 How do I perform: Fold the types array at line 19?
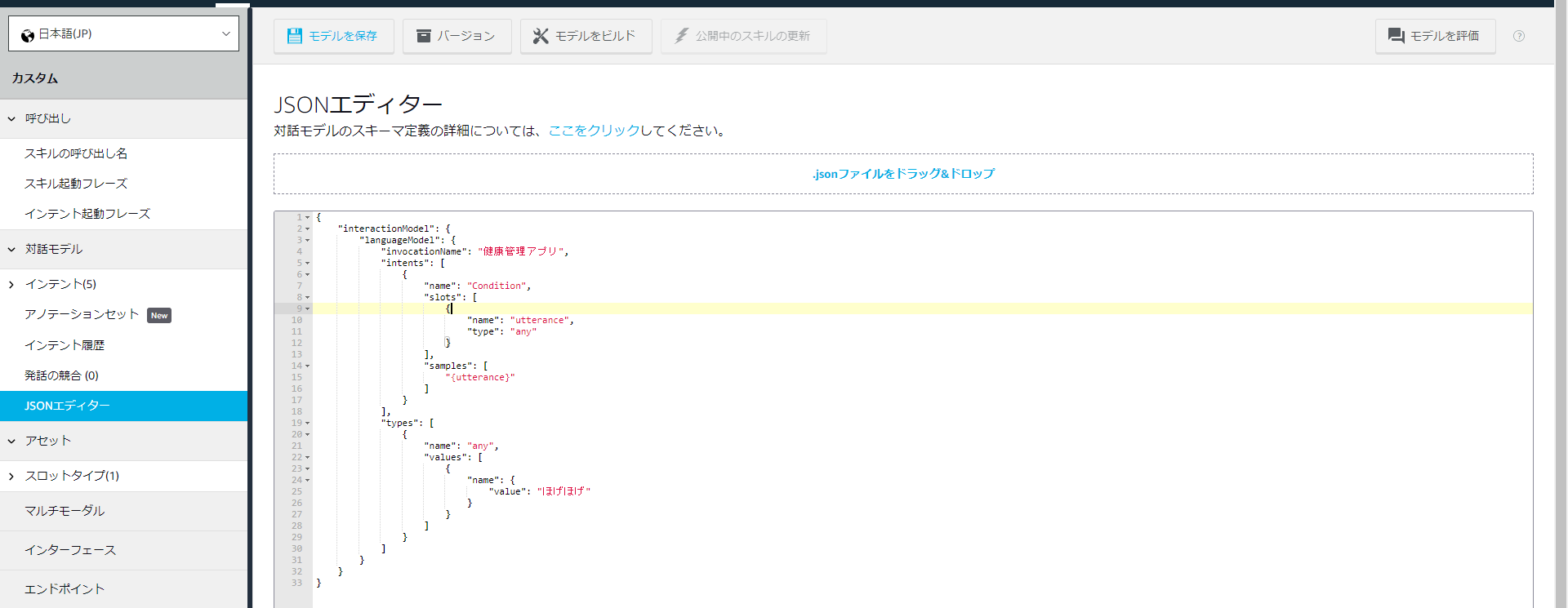308,423
